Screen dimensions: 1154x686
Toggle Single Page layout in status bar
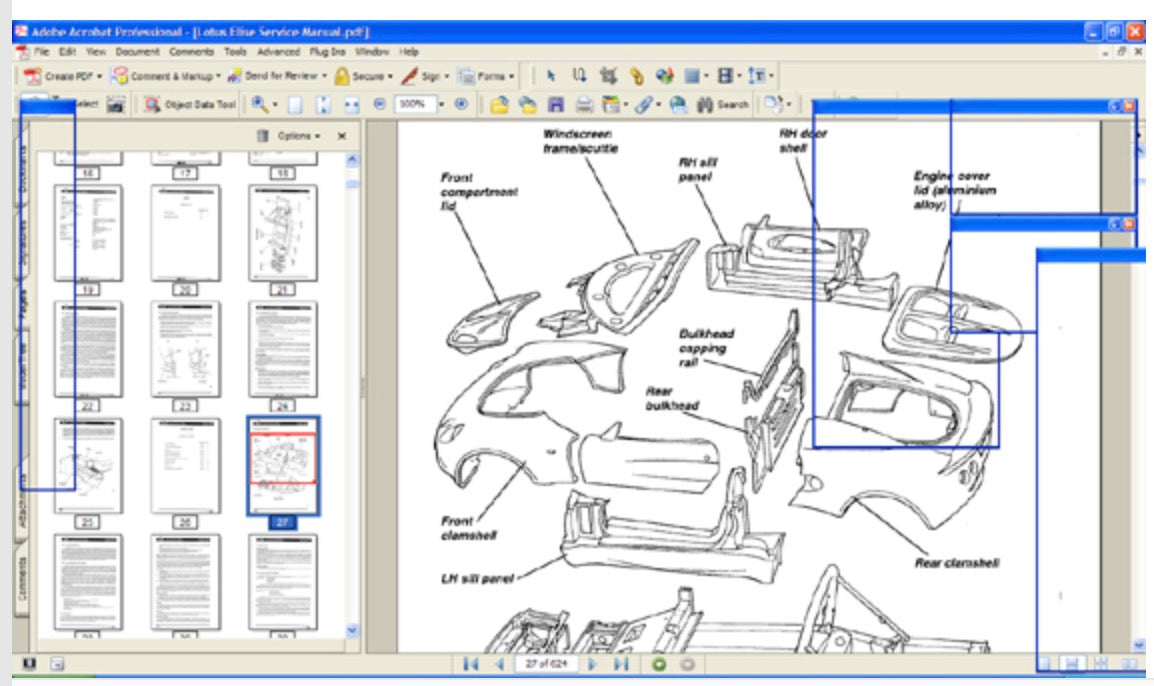(x=1046, y=664)
